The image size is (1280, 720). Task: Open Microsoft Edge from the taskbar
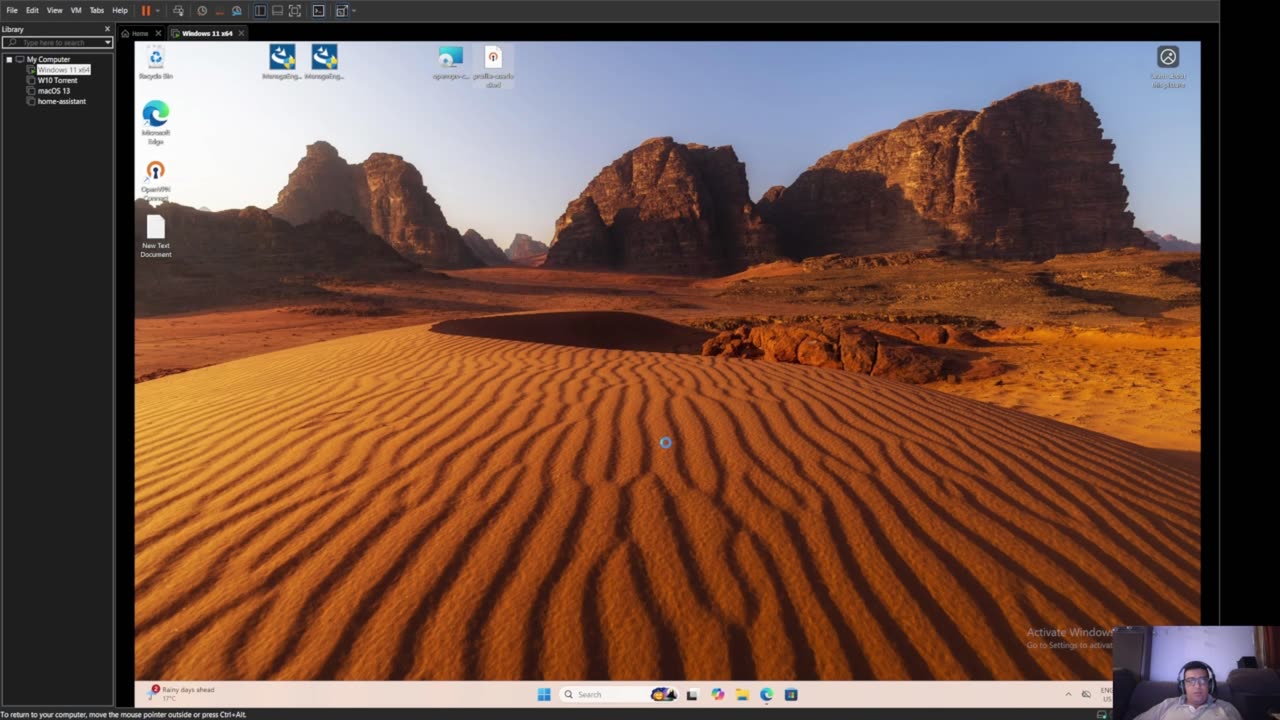(766, 694)
